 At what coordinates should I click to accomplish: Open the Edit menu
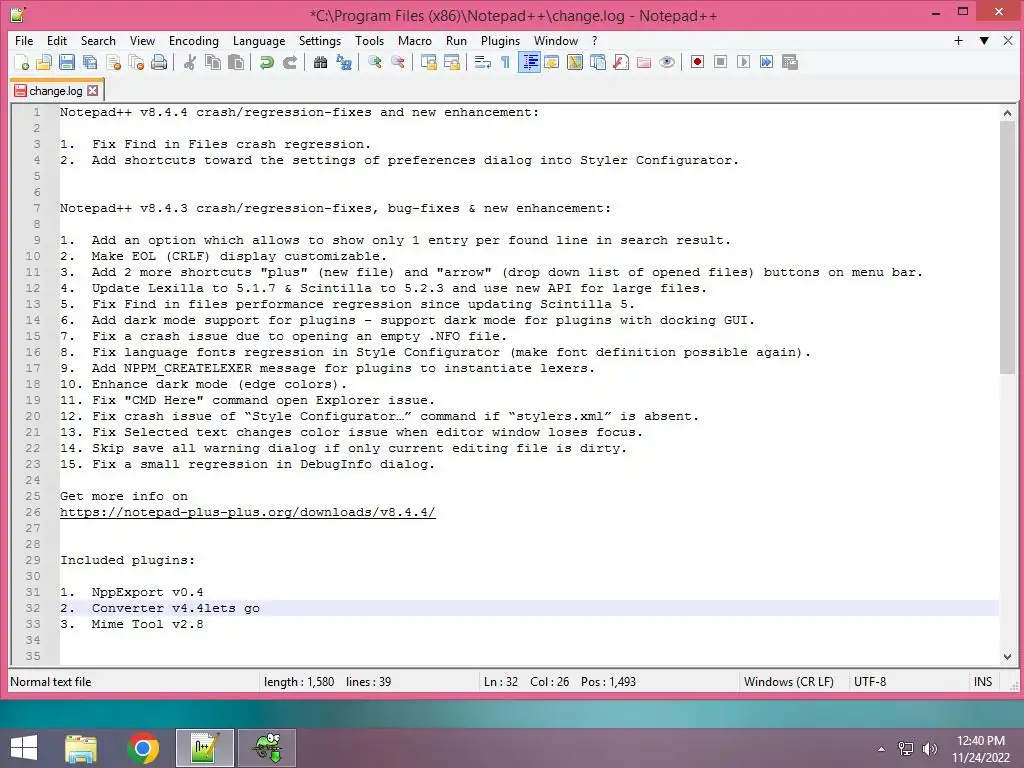tap(57, 40)
